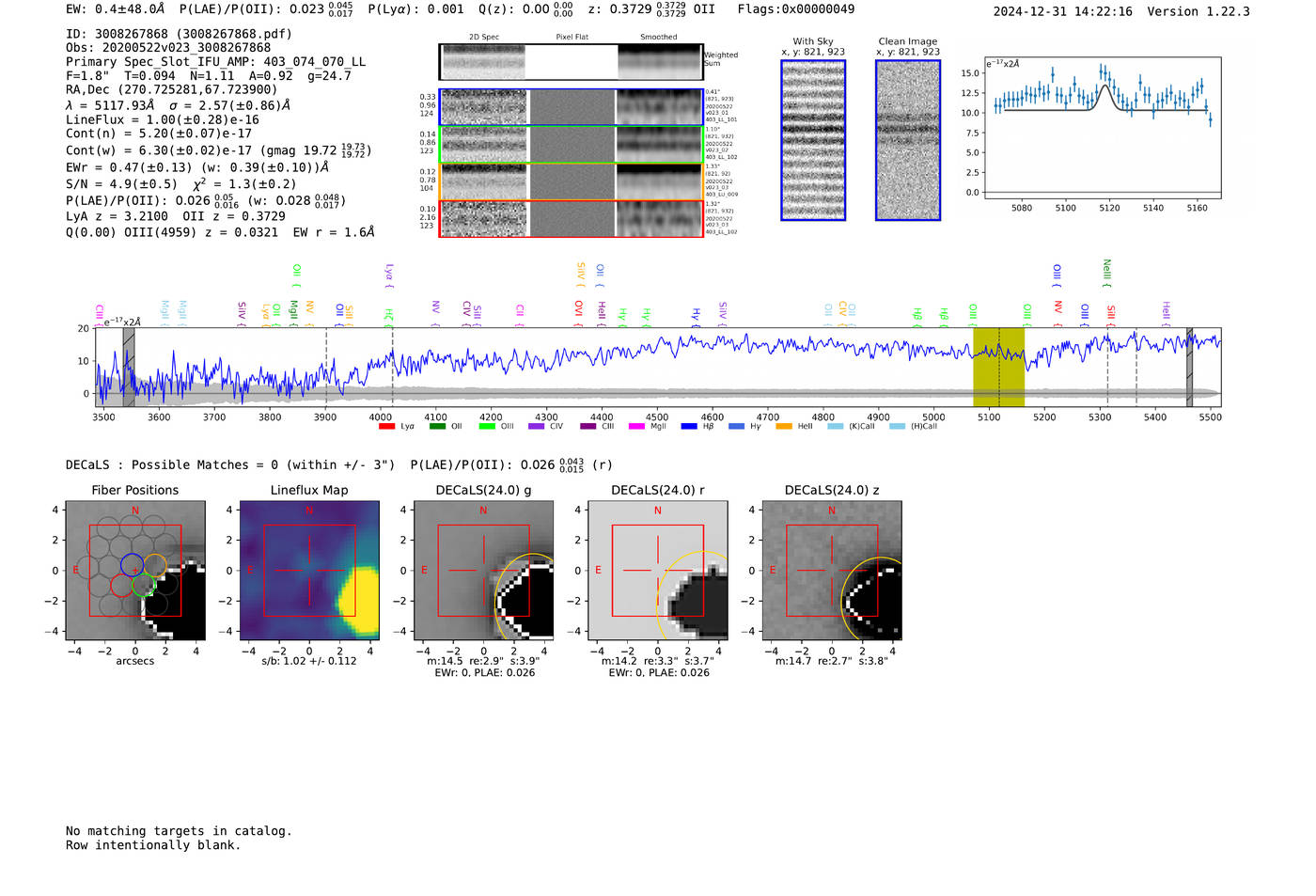Click the green fiber circle in Fiber Positions
1316x896 pixels.
tap(144, 585)
